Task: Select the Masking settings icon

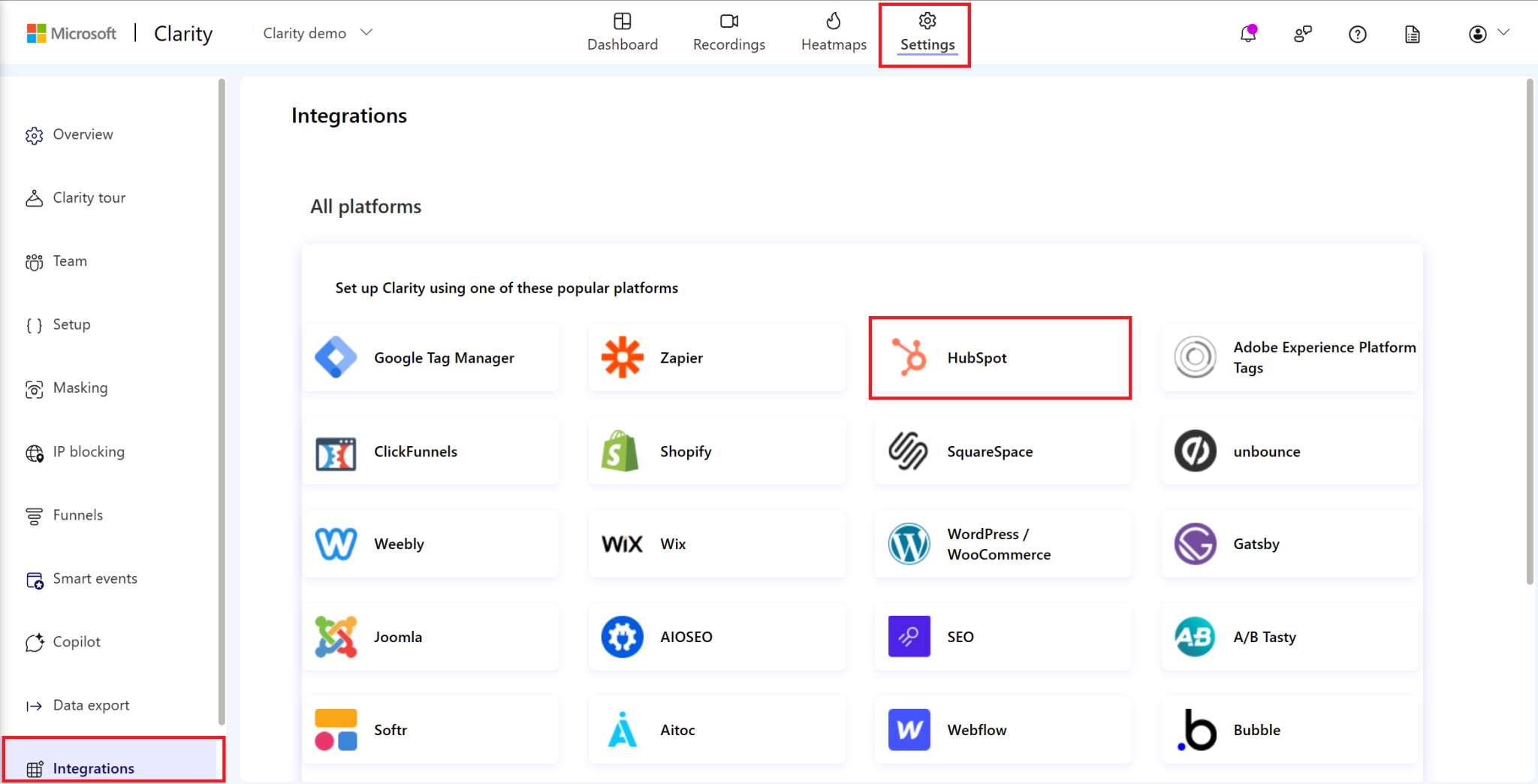Action: point(35,388)
